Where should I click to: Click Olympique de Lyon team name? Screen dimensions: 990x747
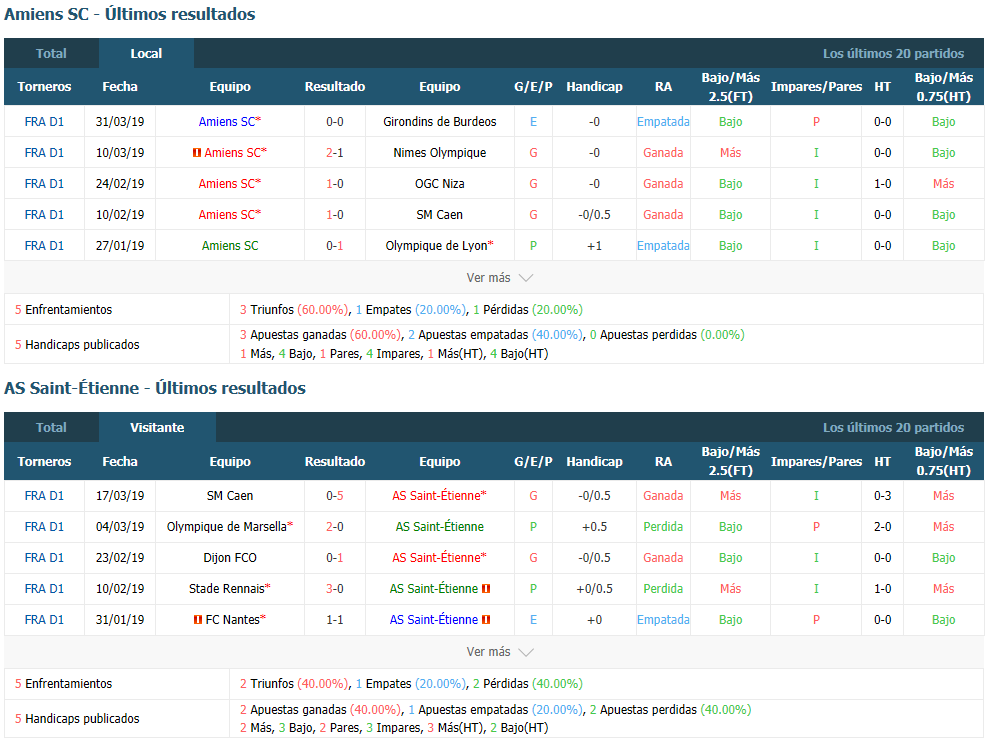coord(436,246)
